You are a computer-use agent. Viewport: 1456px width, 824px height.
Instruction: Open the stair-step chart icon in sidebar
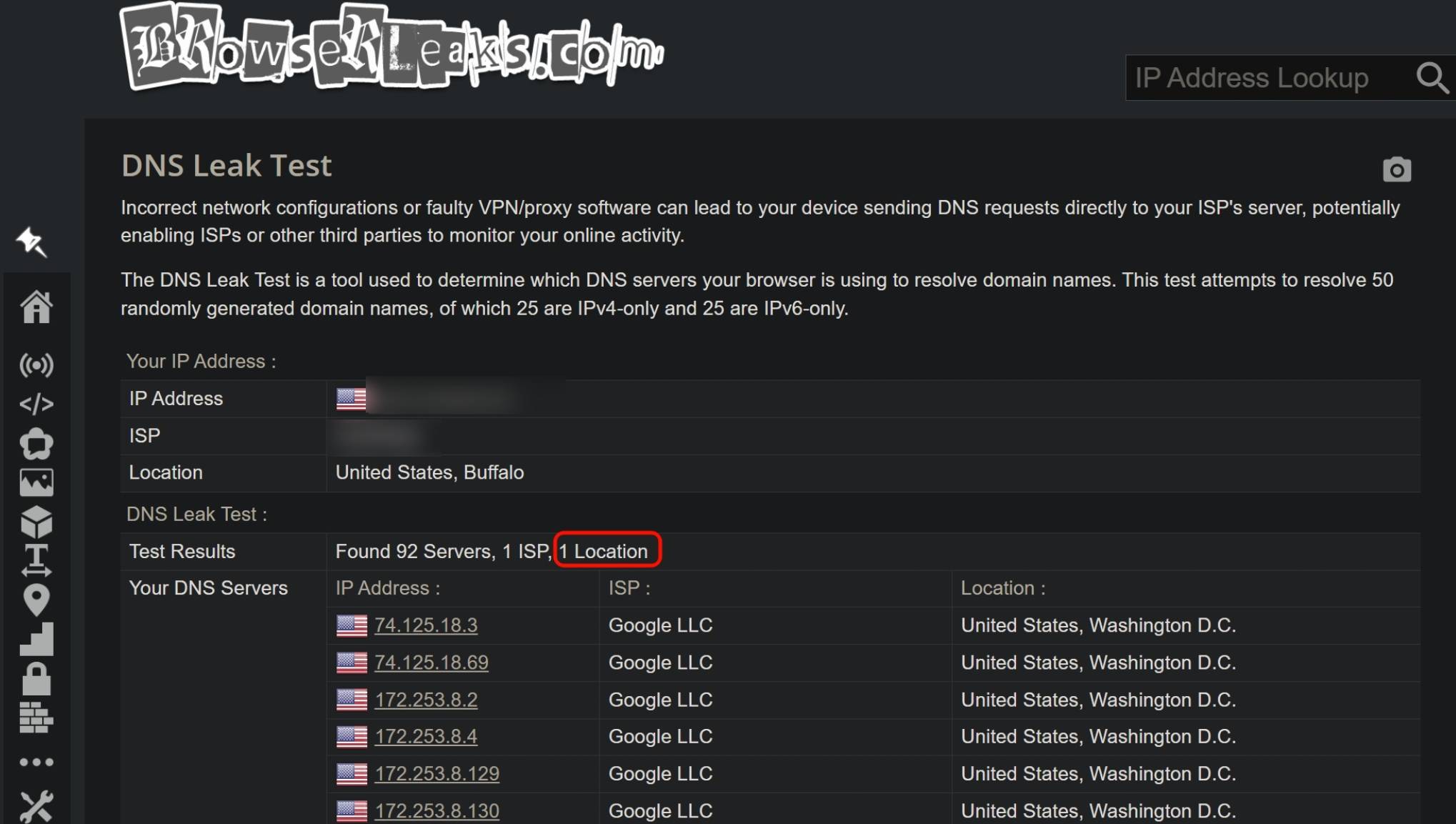coord(36,639)
